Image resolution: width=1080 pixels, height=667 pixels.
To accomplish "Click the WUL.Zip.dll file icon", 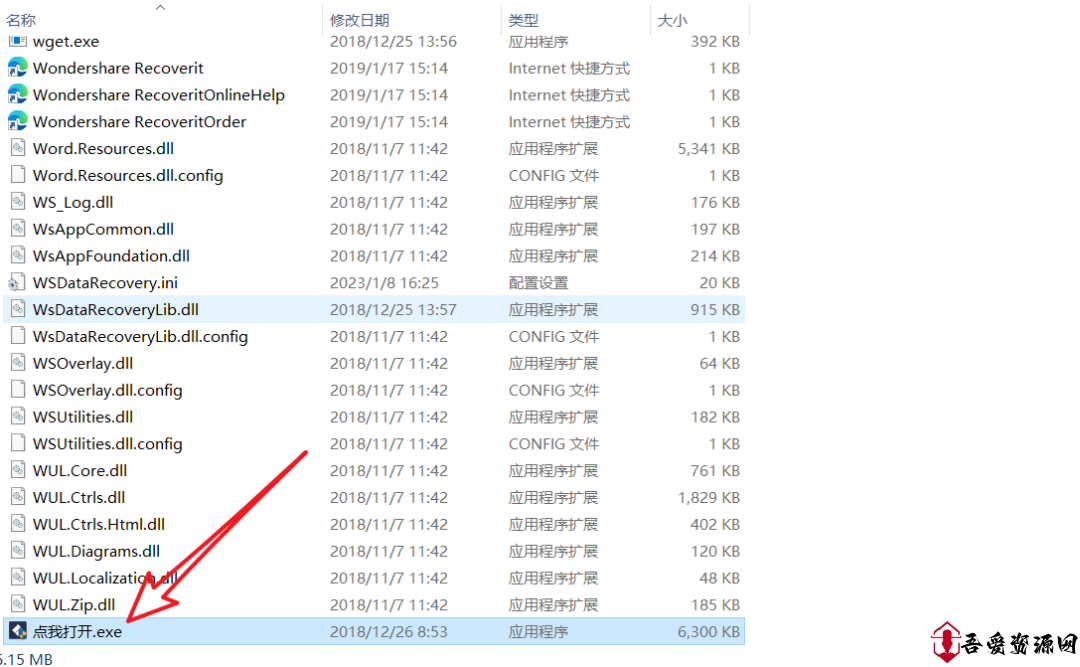I will [x=18, y=605].
